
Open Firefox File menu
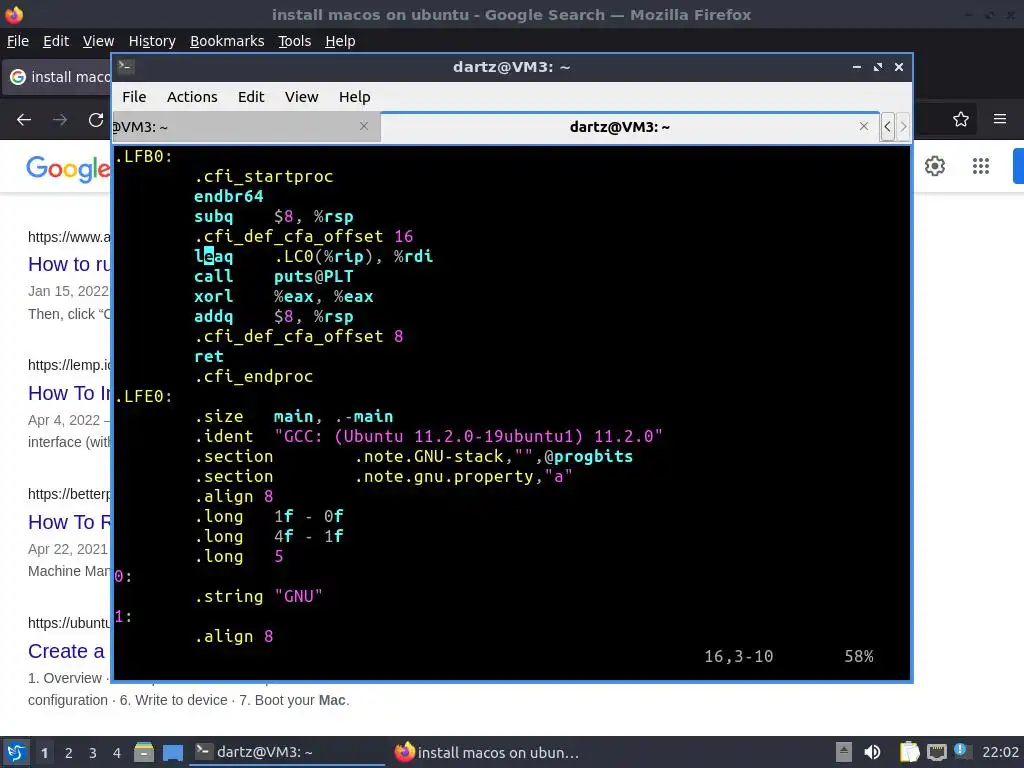(x=18, y=41)
